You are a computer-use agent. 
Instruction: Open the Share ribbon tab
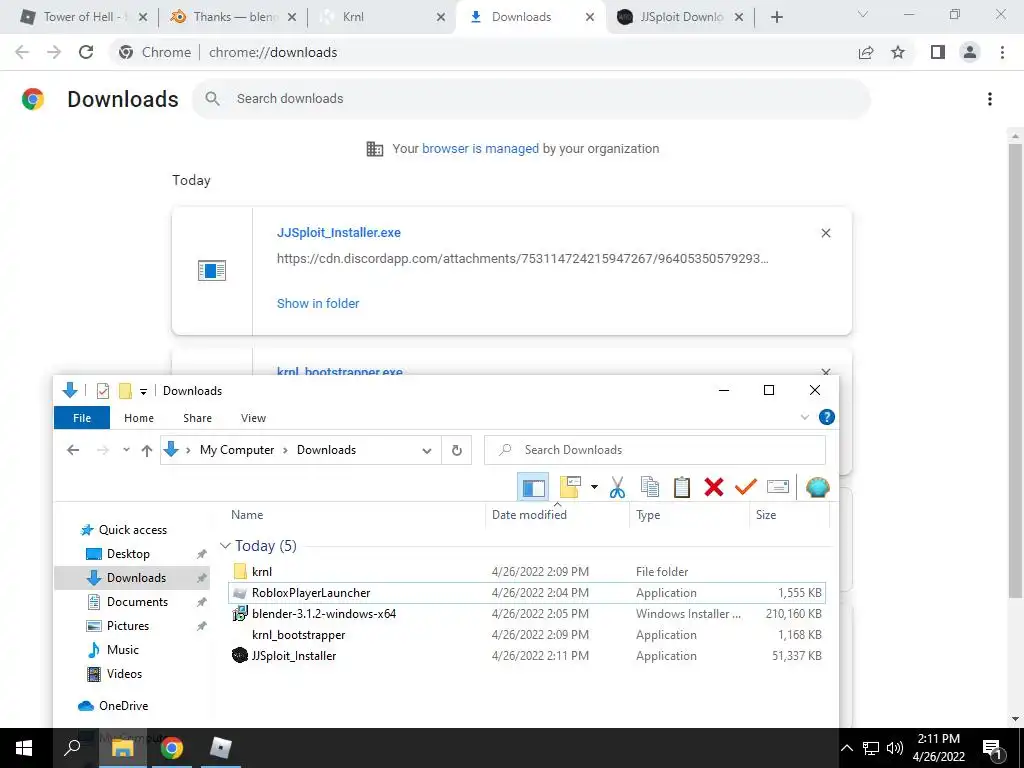click(x=197, y=418)
